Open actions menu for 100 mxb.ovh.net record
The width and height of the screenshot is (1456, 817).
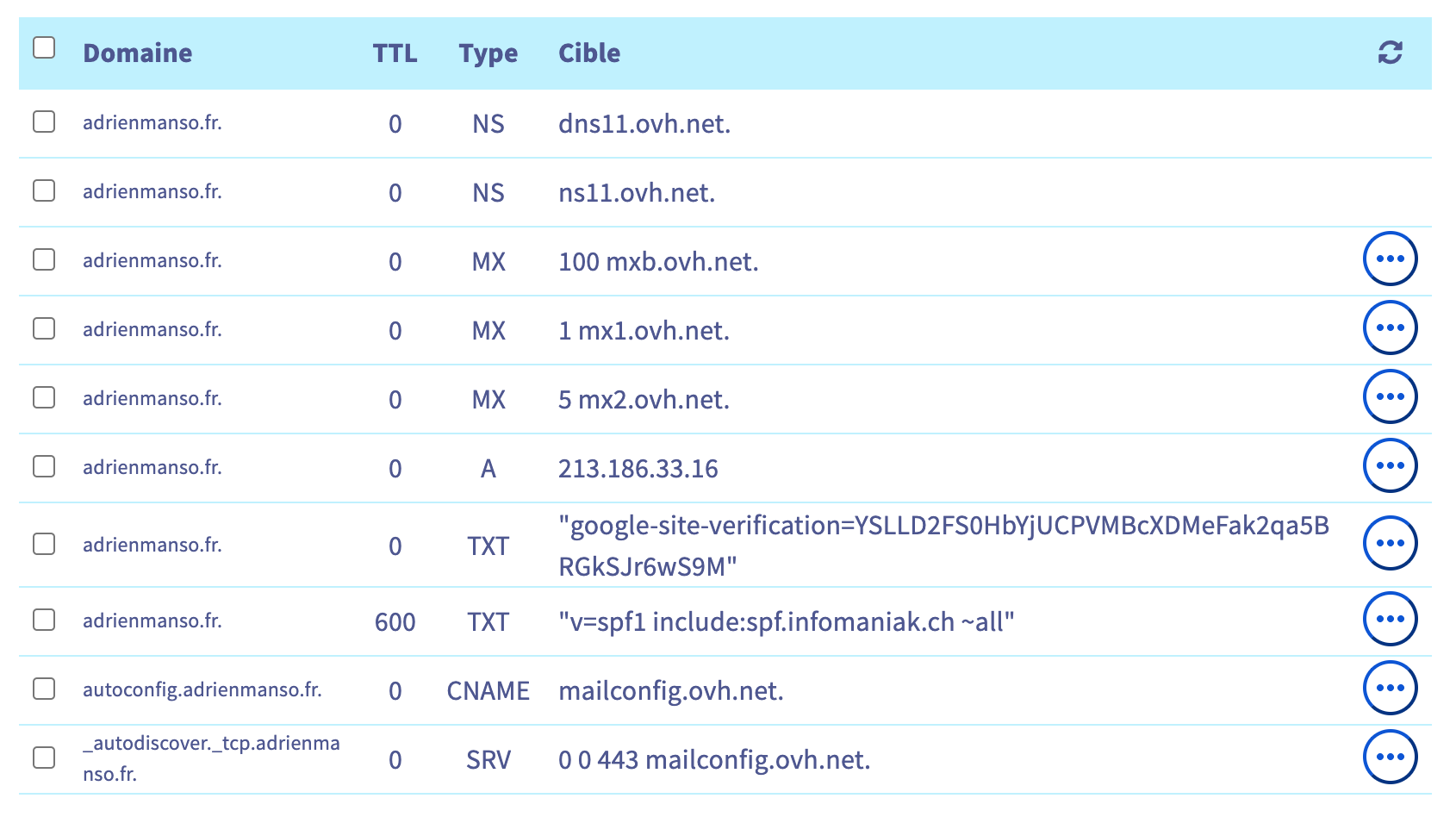tap(1390, 259)
